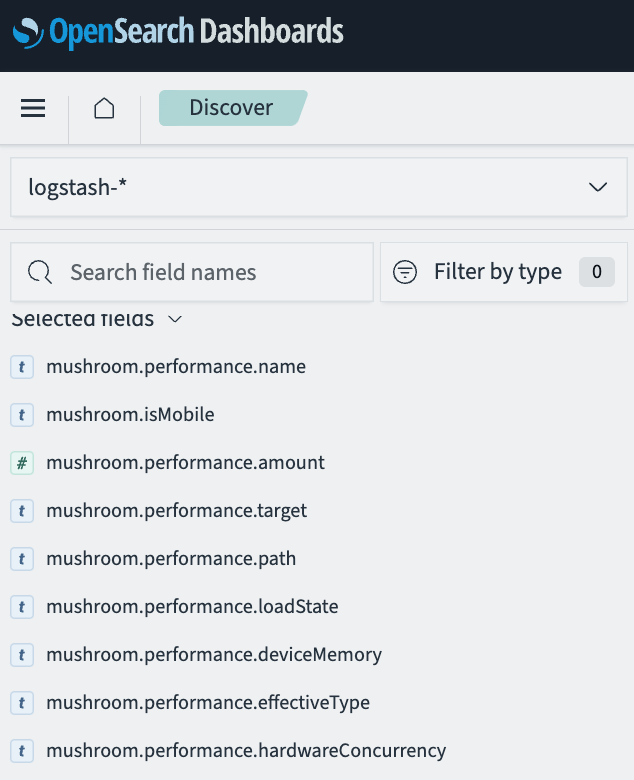Click the OpenSearch Dashboards logo

pyautogui.click(x=178, y=32)
